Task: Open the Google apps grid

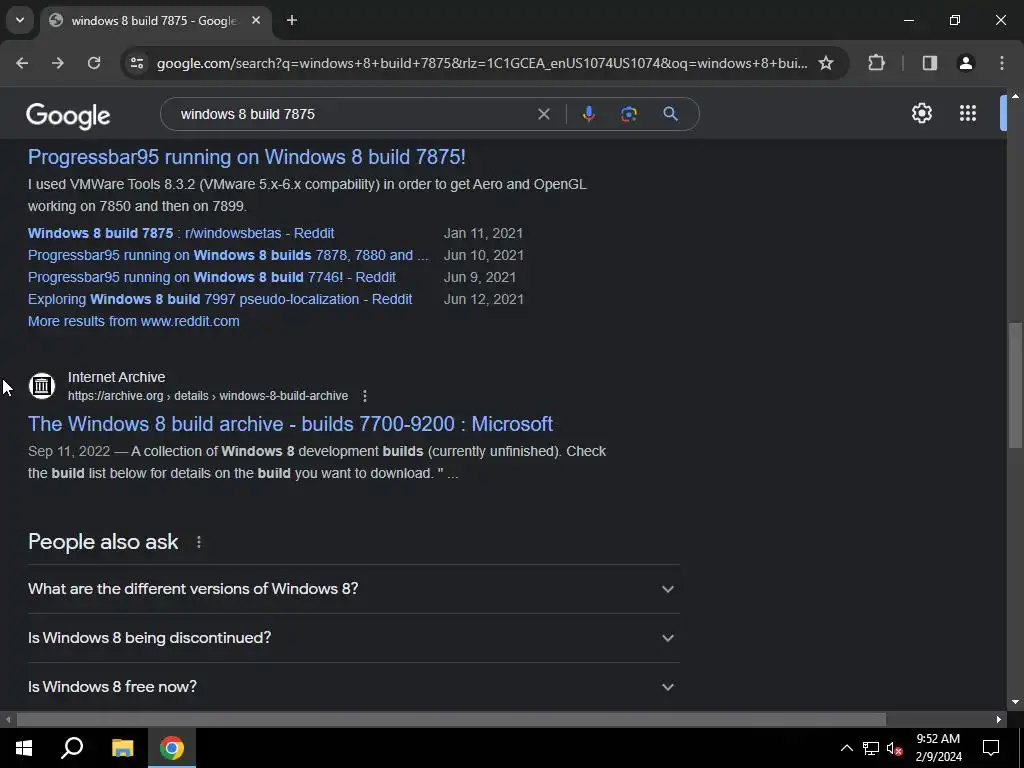Action: tap(968, 114)
